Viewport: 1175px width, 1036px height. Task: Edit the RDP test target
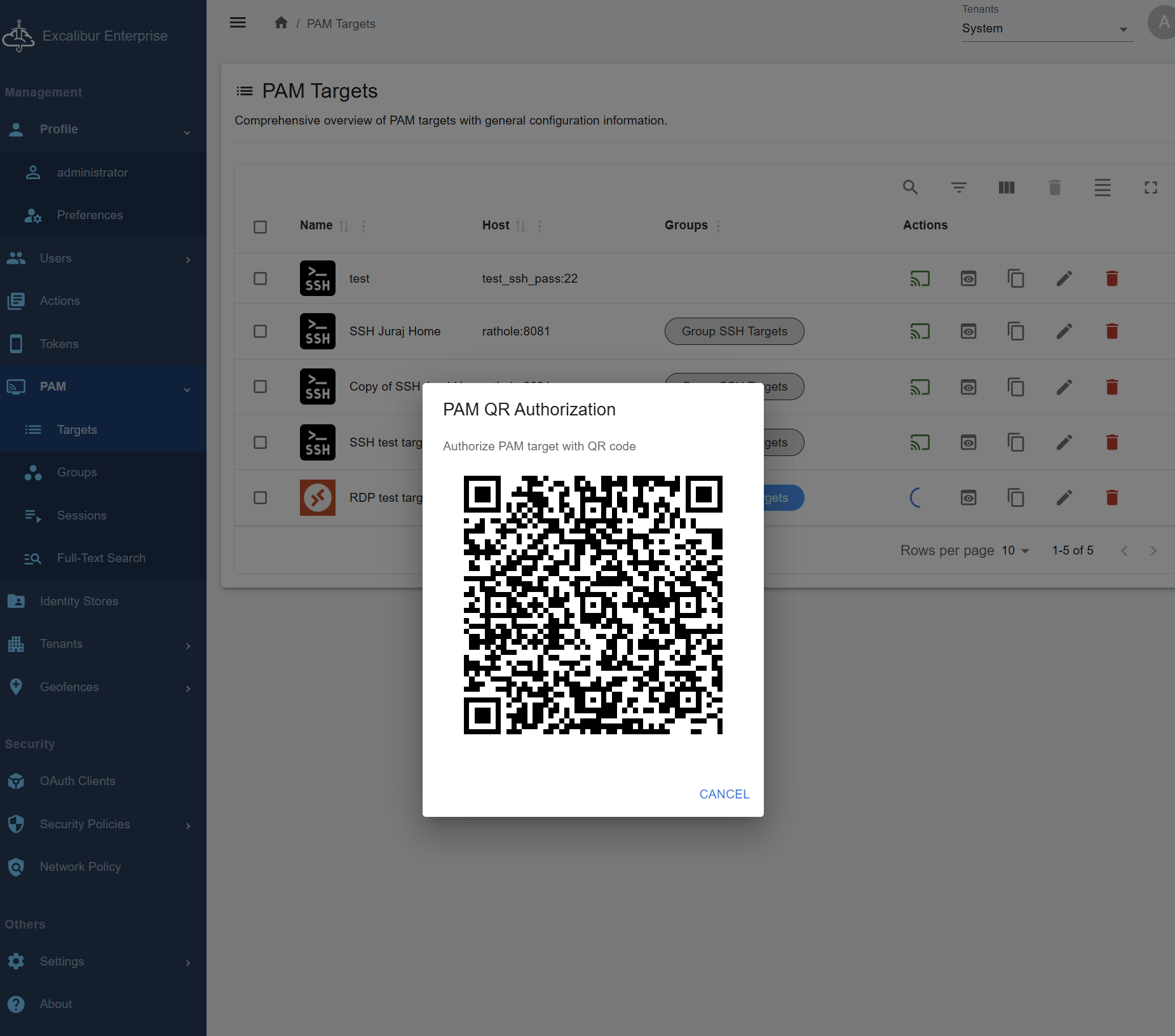(1064, 497)
